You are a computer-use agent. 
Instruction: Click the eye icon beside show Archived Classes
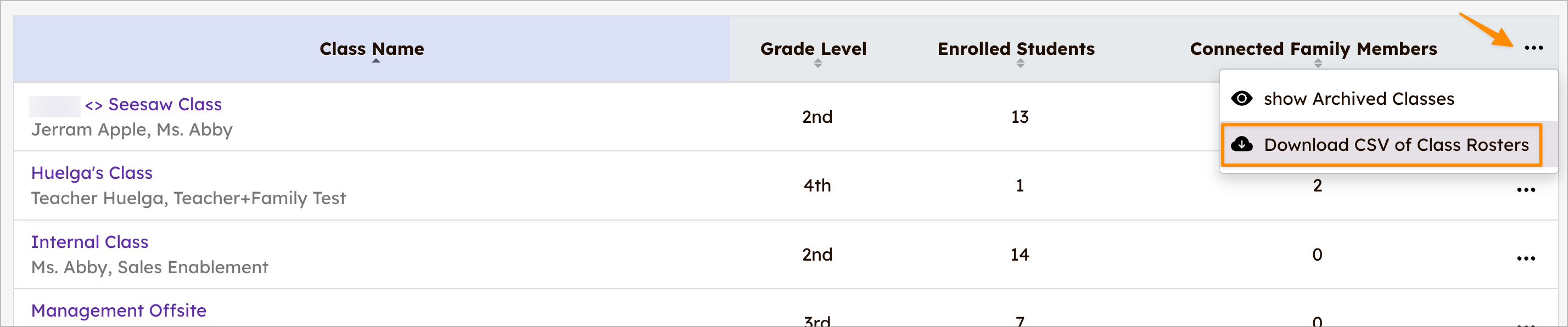coord(1242,98)
